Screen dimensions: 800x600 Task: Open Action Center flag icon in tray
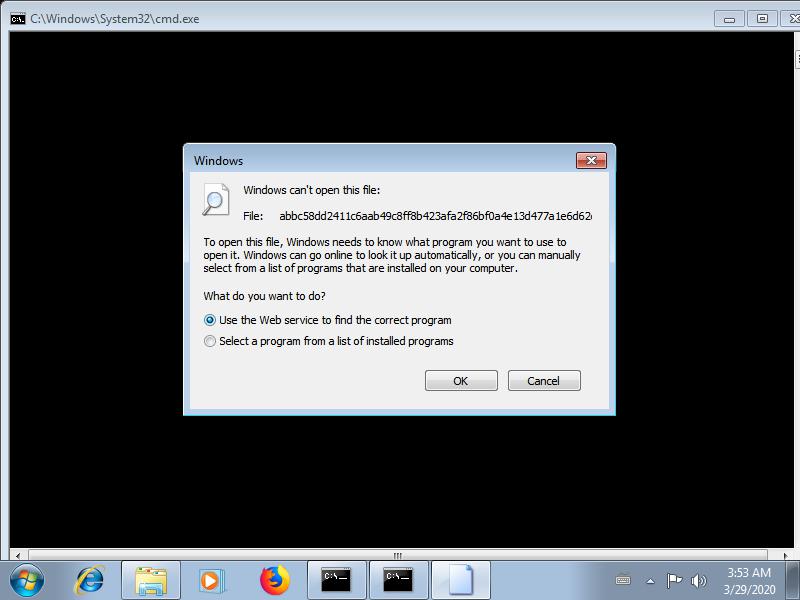(x=674, y=581)
